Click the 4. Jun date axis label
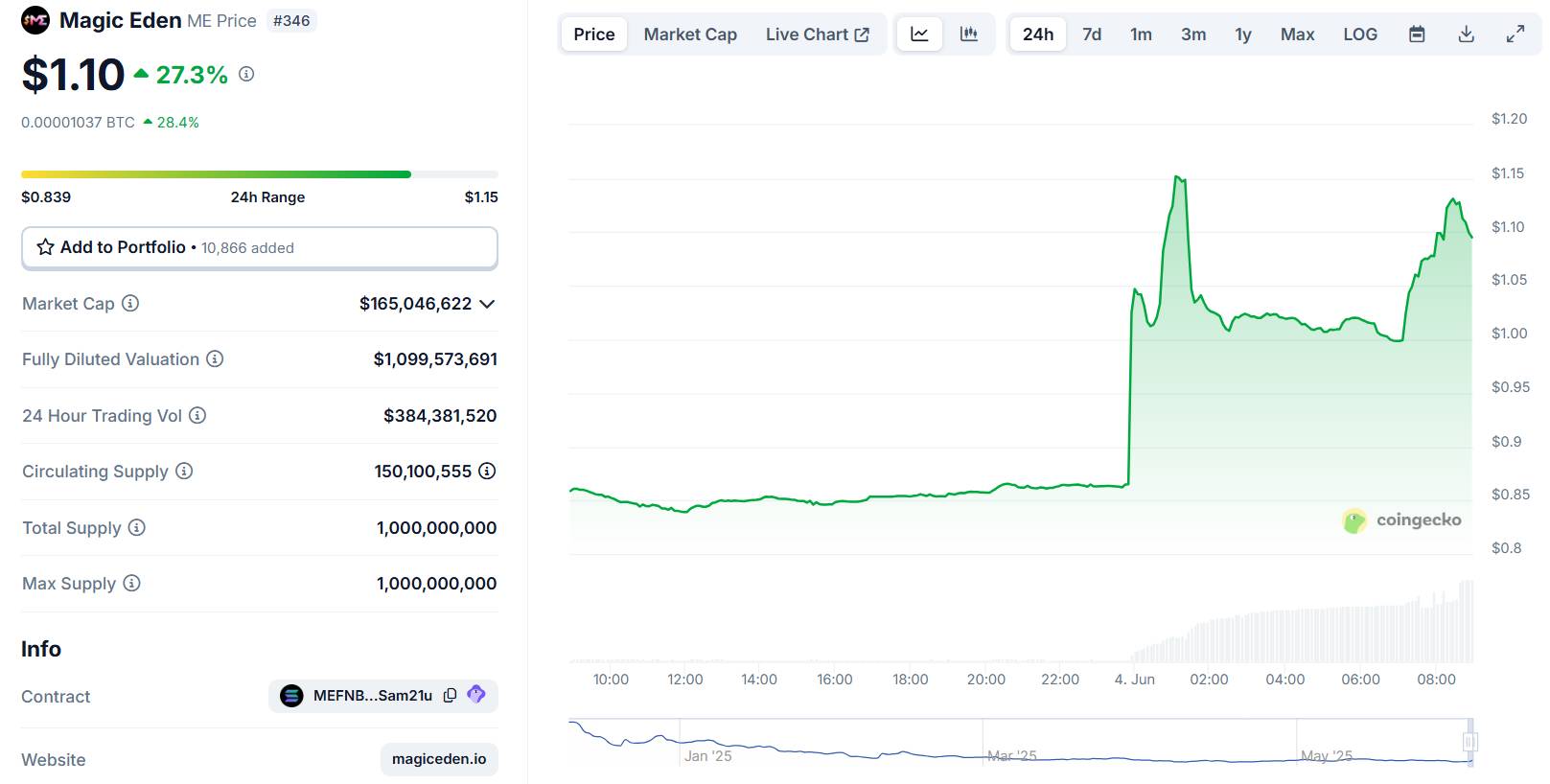Screen dimensions: 1550x784 point(1134,680)
